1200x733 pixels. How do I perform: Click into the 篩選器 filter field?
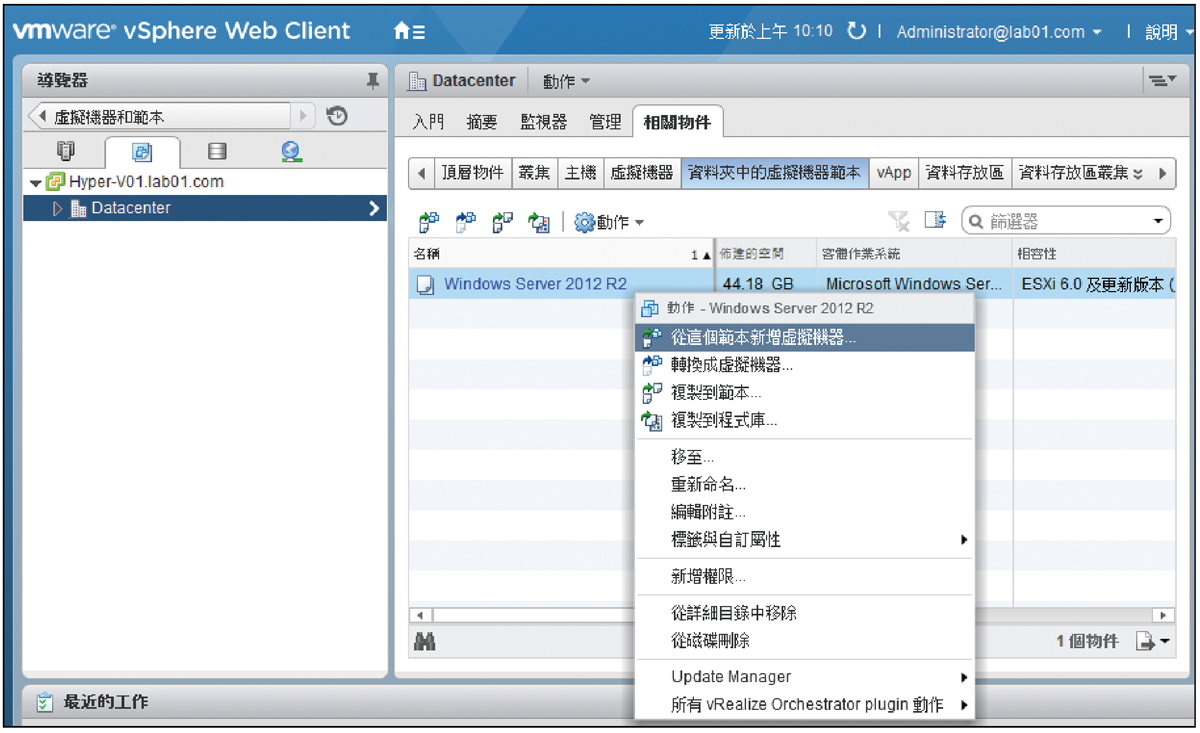1065,221
